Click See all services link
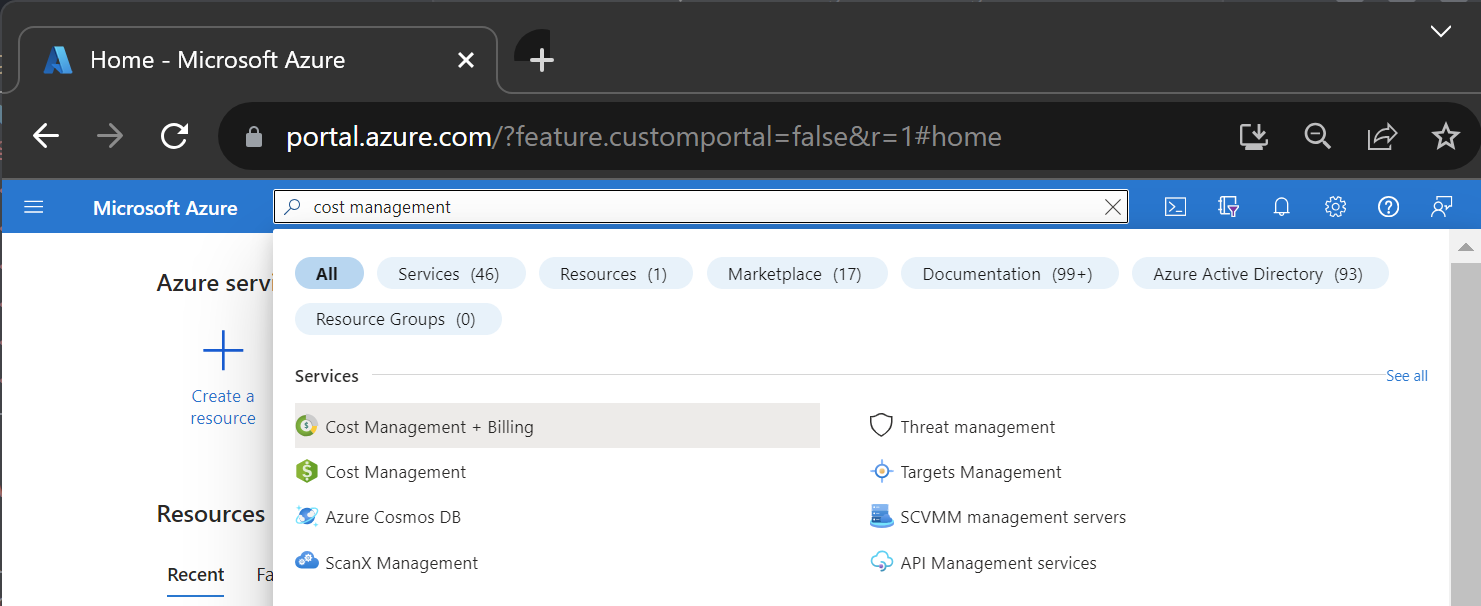1481x606 pixels. tap(1406, 376)
